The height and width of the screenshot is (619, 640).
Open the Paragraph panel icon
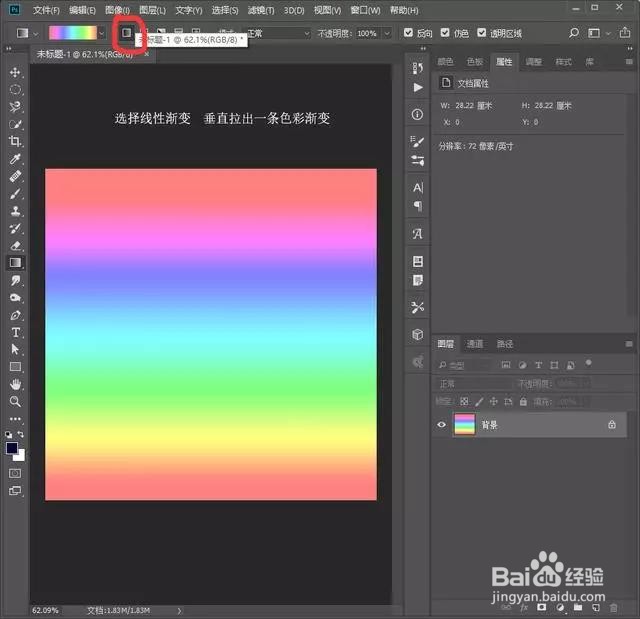tap(418, 205)
